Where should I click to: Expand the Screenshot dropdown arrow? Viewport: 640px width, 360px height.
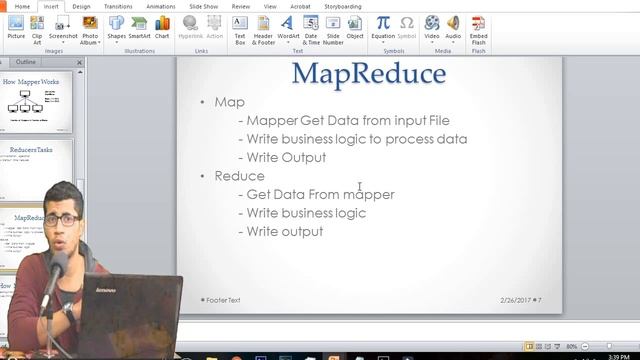(x=63, y=42)
